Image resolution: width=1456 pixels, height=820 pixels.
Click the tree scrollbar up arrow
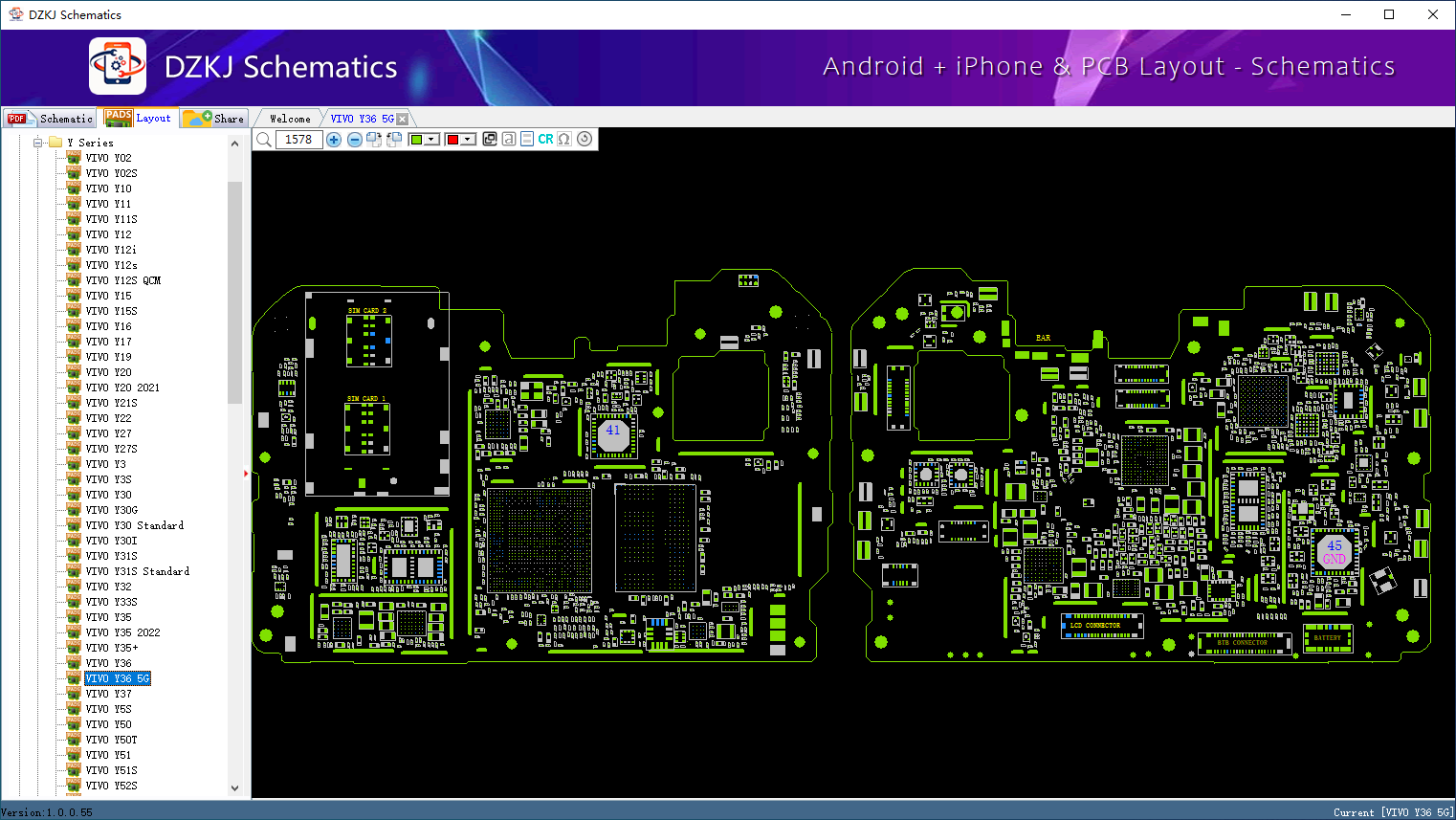click(235, 144)
